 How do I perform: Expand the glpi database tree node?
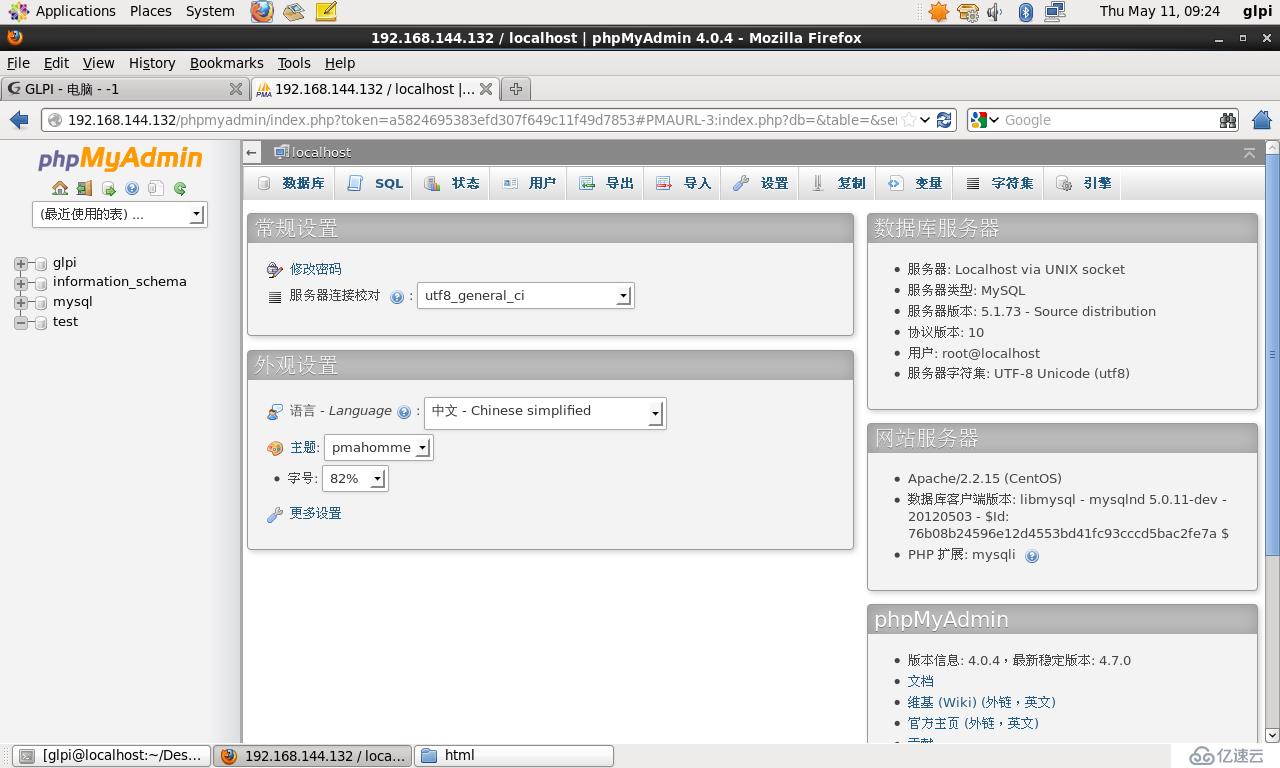click(x=20, y=264)
